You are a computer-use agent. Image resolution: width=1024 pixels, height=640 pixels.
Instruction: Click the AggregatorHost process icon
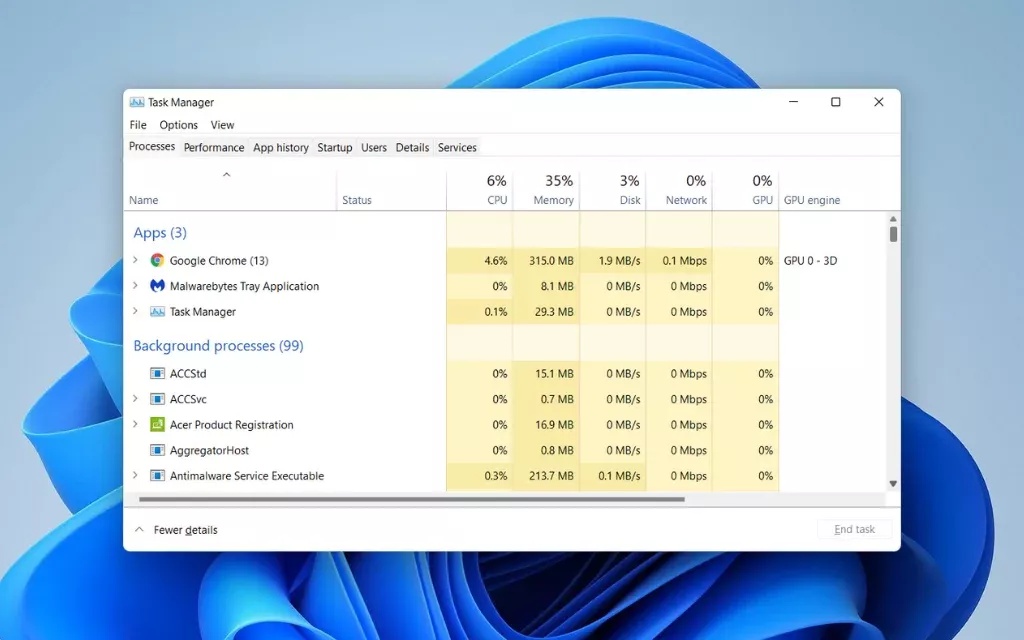coord(157,450)
